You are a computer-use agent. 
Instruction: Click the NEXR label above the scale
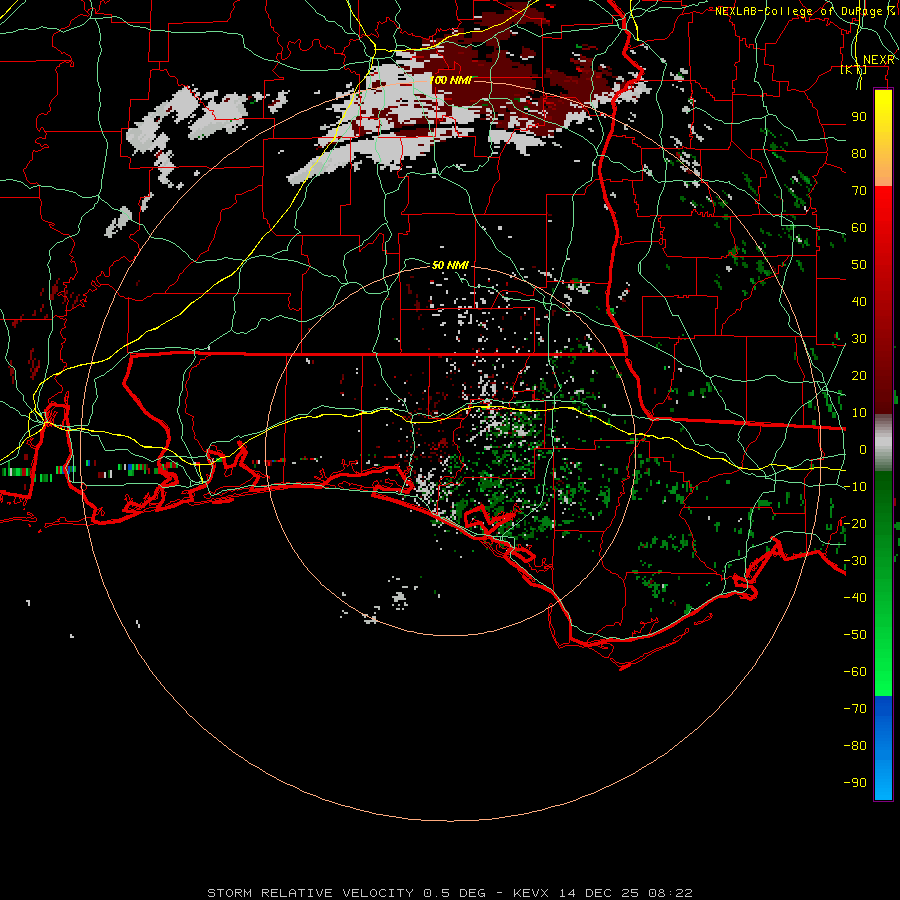click(x=878, y=60)
